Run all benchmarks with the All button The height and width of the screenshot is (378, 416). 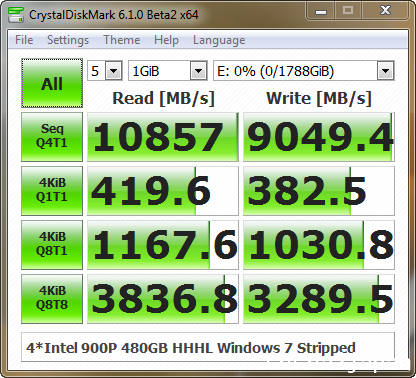point(52,83)
